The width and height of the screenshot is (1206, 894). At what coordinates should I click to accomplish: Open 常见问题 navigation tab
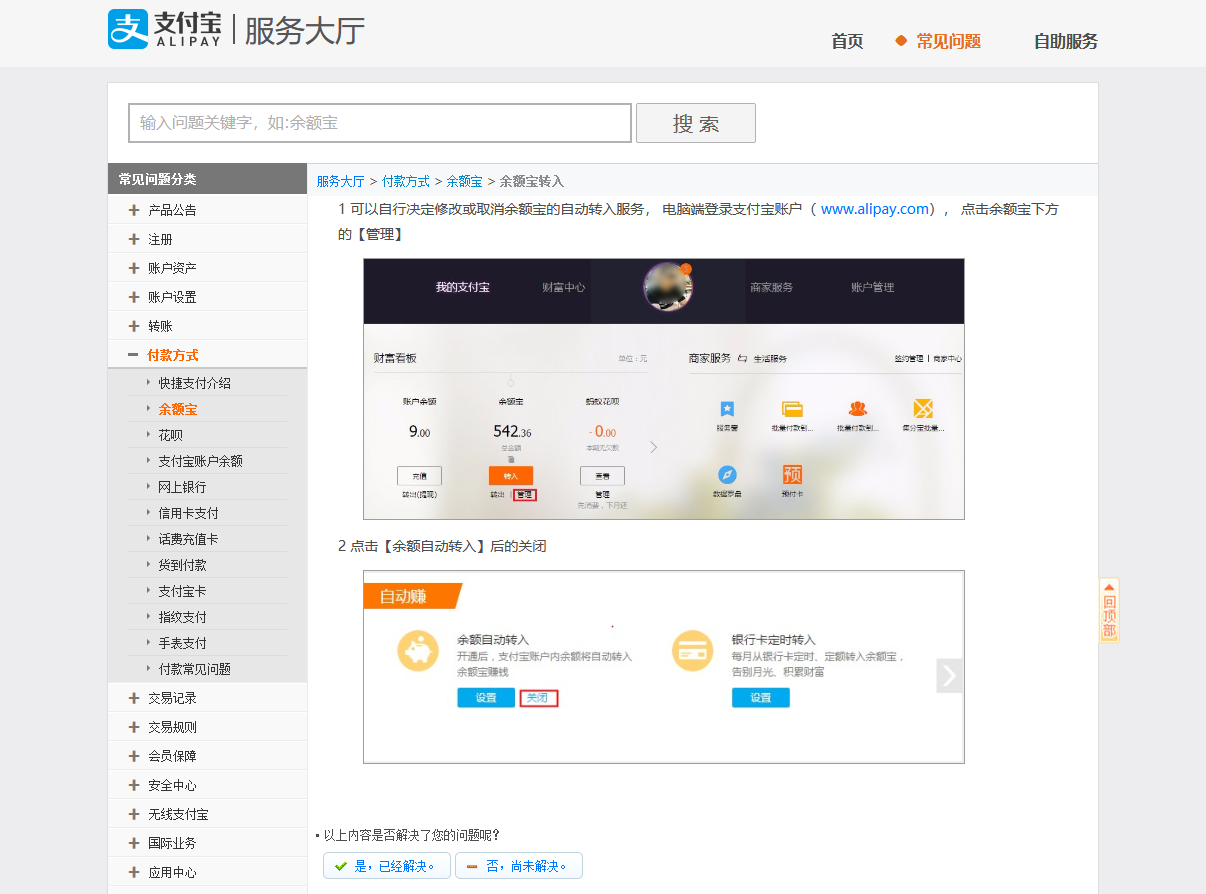(x=948, y=41)
